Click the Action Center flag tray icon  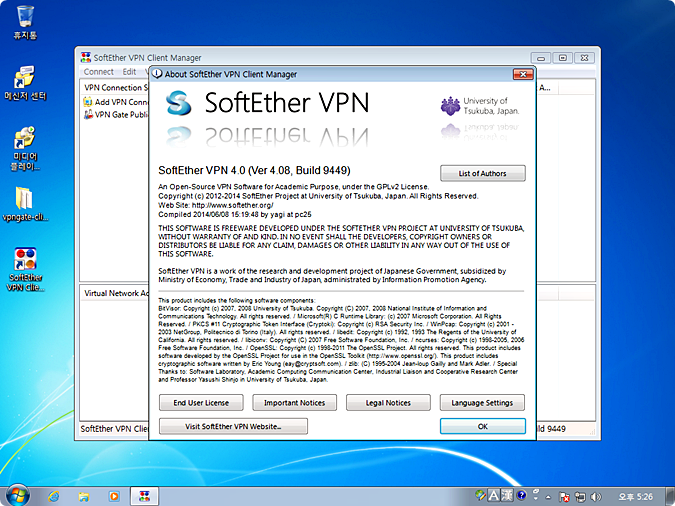coord(564,497)
